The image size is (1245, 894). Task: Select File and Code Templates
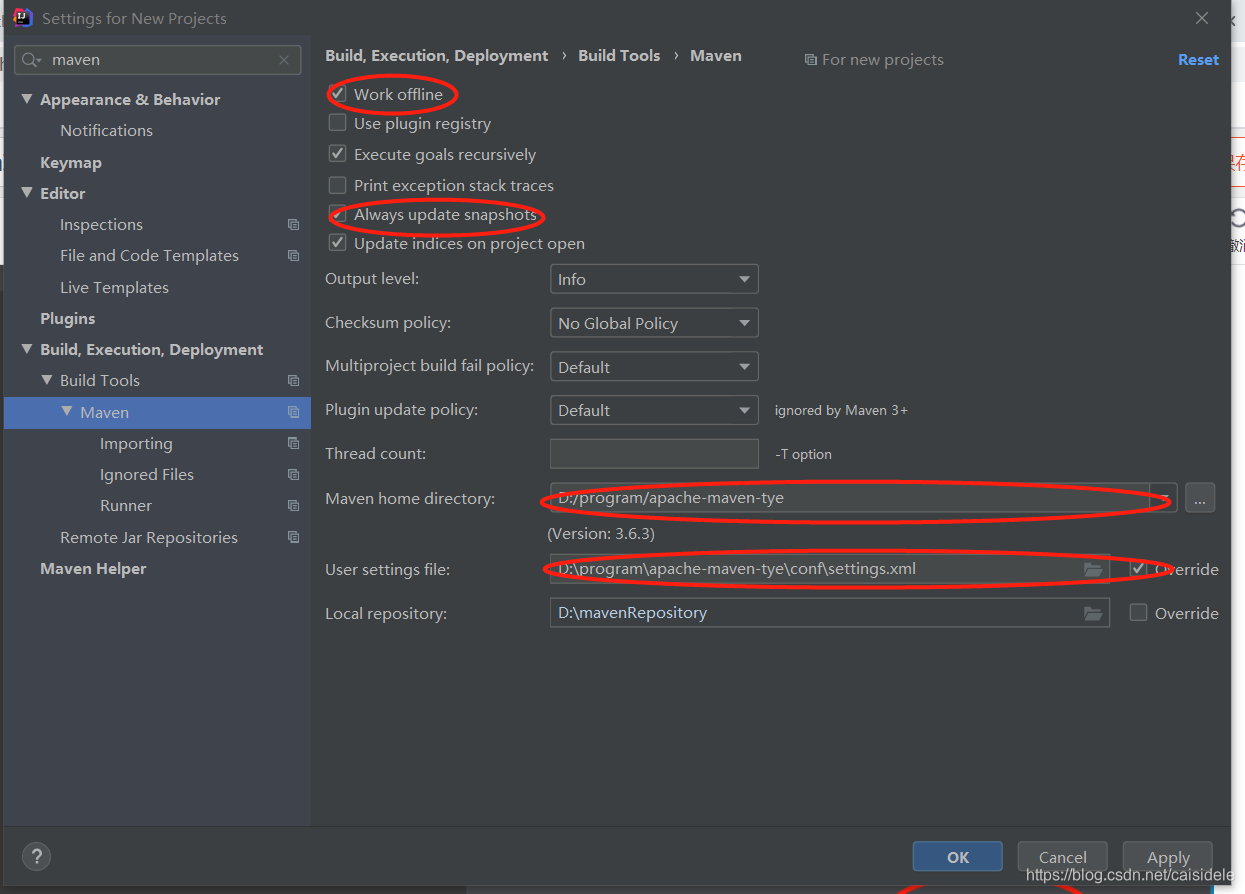(149, 256)
